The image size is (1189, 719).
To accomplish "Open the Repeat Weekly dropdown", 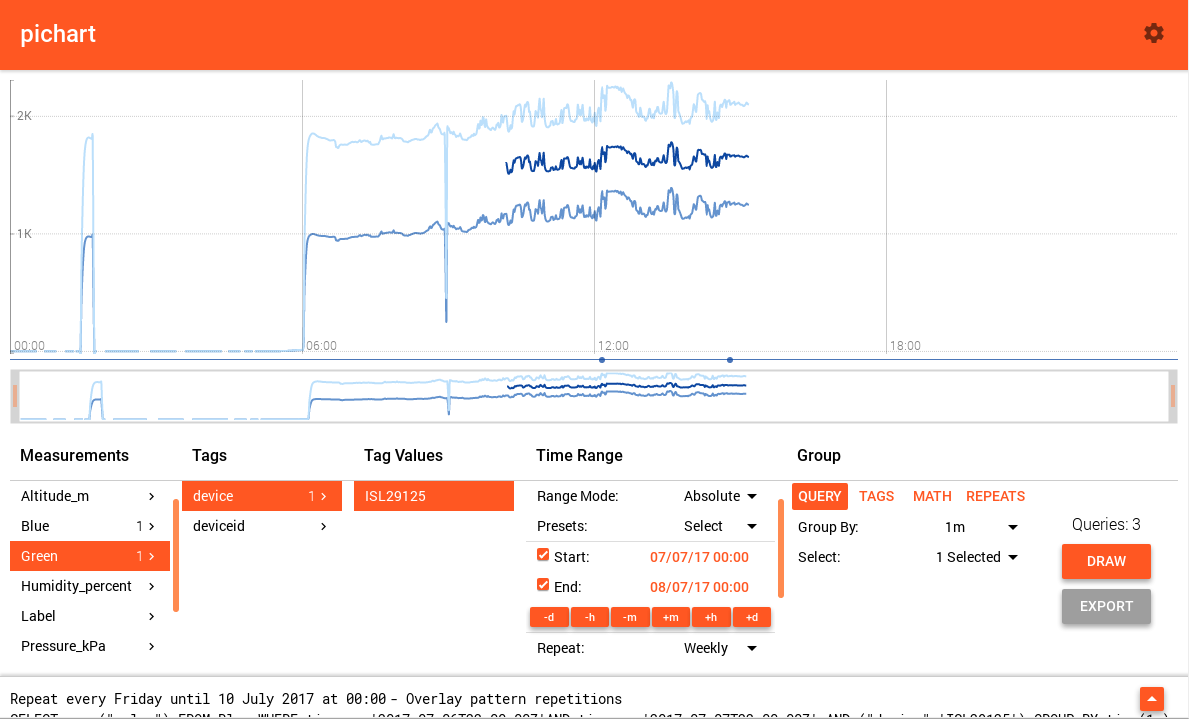I will [720, 648].
